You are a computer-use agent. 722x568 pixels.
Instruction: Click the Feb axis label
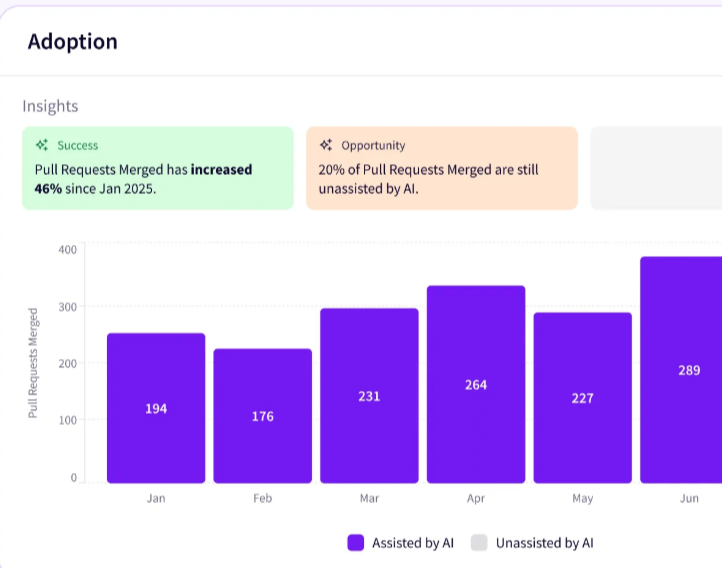click(262, 498)
